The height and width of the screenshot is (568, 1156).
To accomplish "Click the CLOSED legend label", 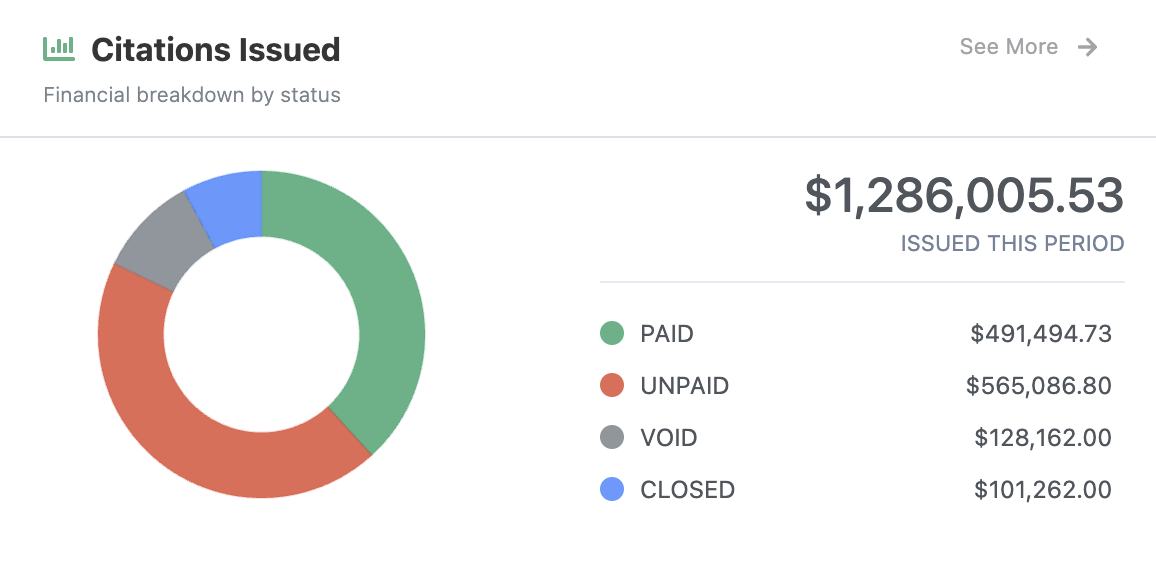I will tap(688, 490).
